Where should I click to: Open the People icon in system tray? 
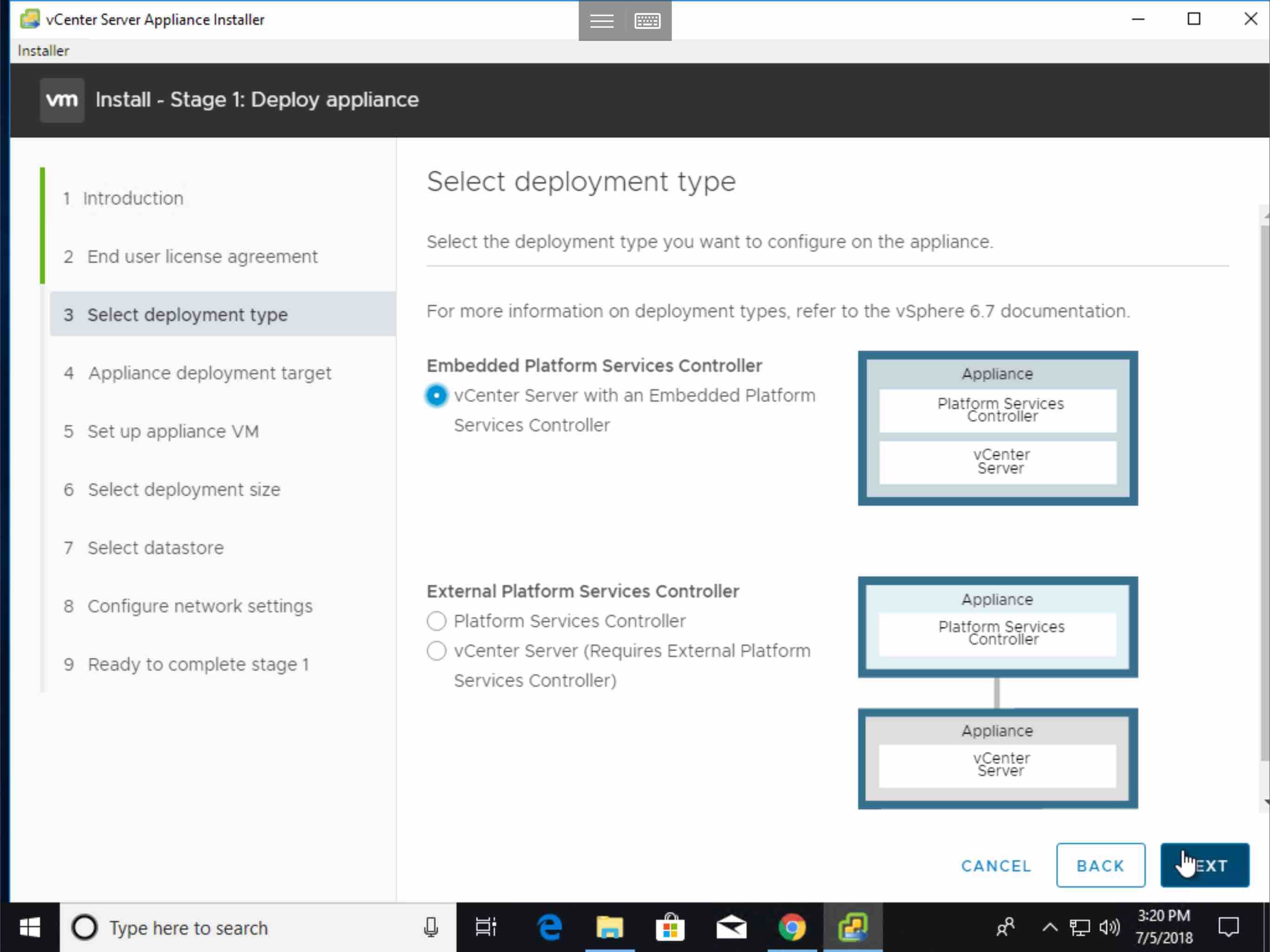click(1005, 927)
